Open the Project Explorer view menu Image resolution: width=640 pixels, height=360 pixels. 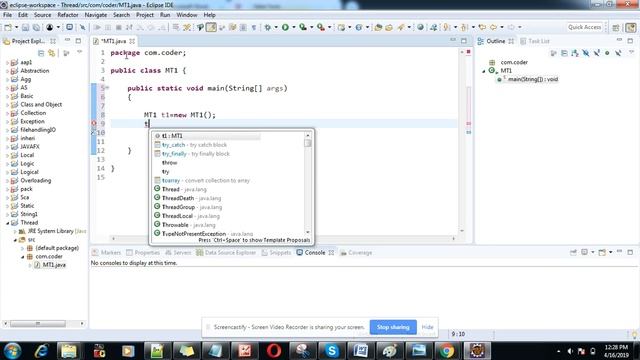80,53
